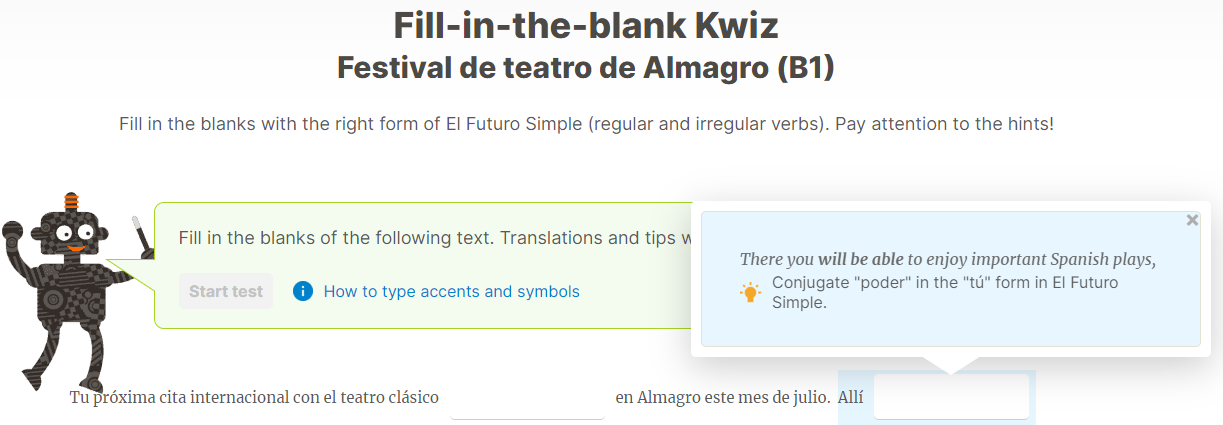
Task: Click the Conjugate "poder" hint text
Action: [945, 292]
